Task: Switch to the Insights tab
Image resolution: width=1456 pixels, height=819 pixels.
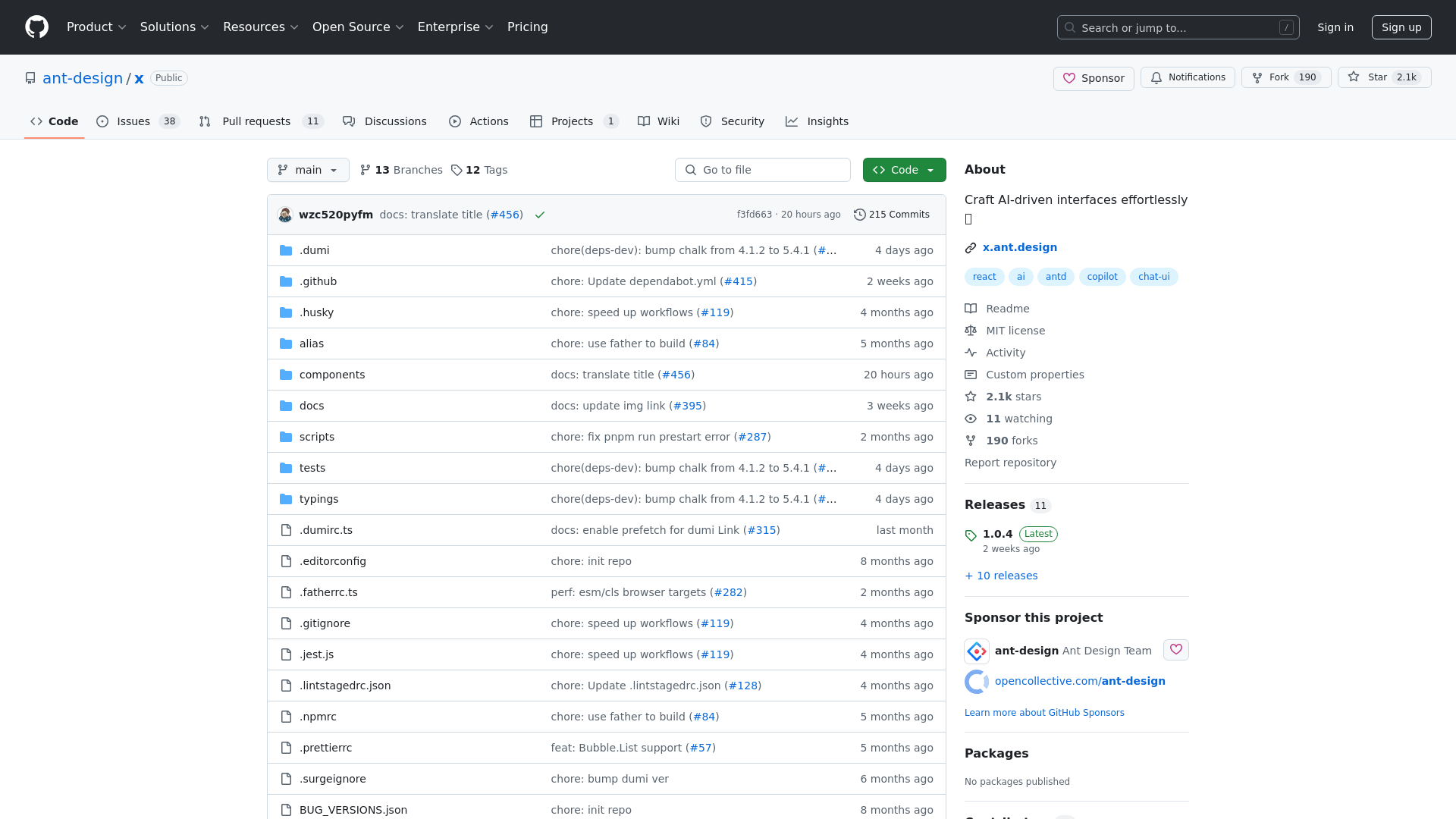Action: click(817, 121)
